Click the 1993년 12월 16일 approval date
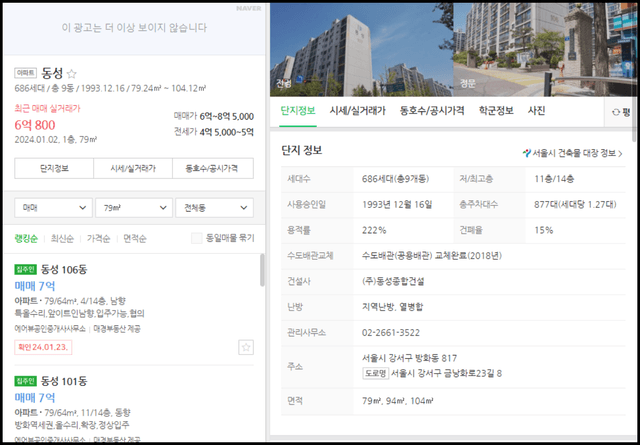The height and width of the screenshot is (445, 640). pos(397,205)
